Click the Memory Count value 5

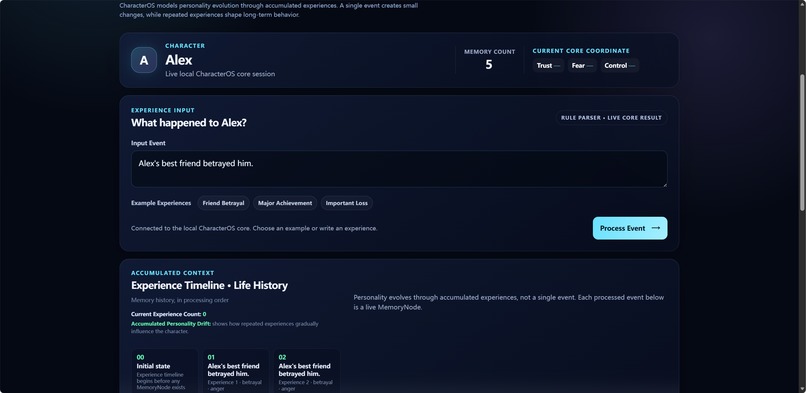[488, 65]
